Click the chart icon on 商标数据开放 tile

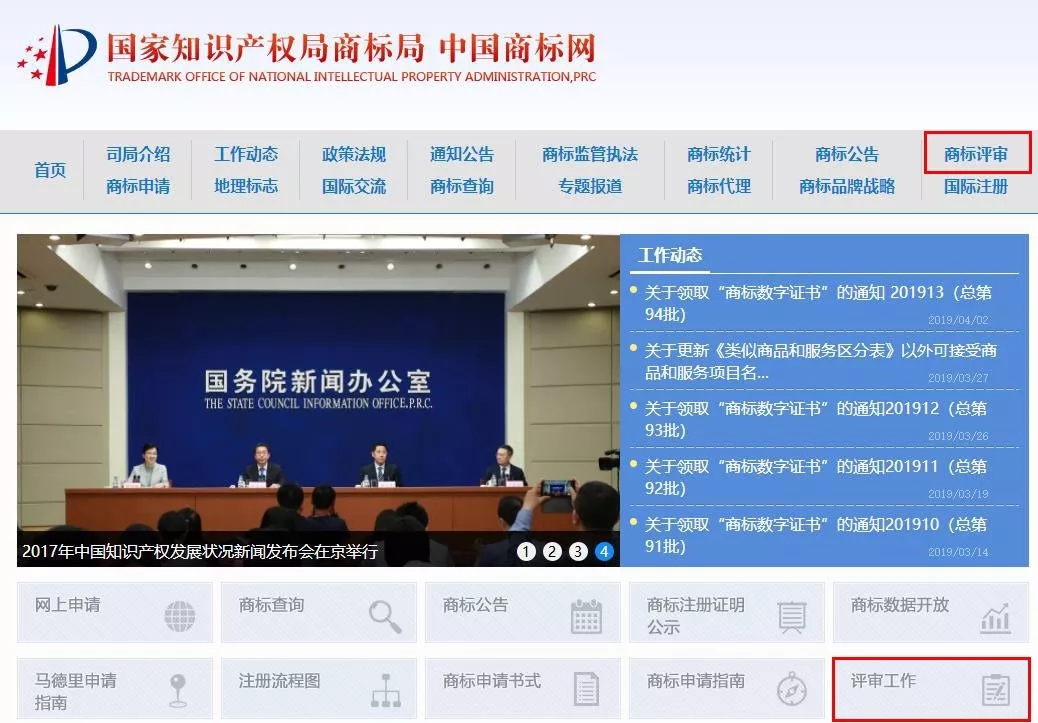(x=995, y=618)
